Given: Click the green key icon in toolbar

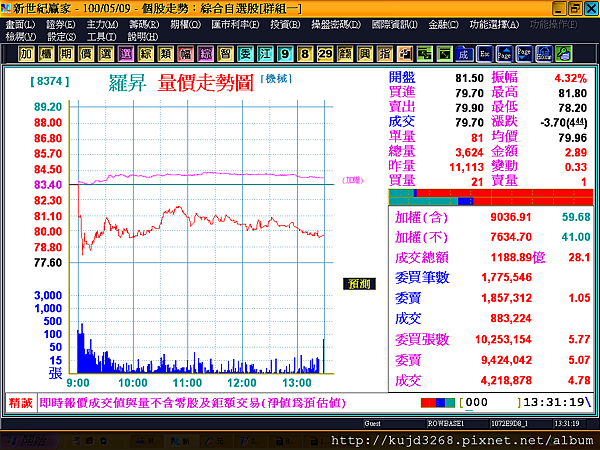Looking at the screenshot, I should (x=564, y=54).
